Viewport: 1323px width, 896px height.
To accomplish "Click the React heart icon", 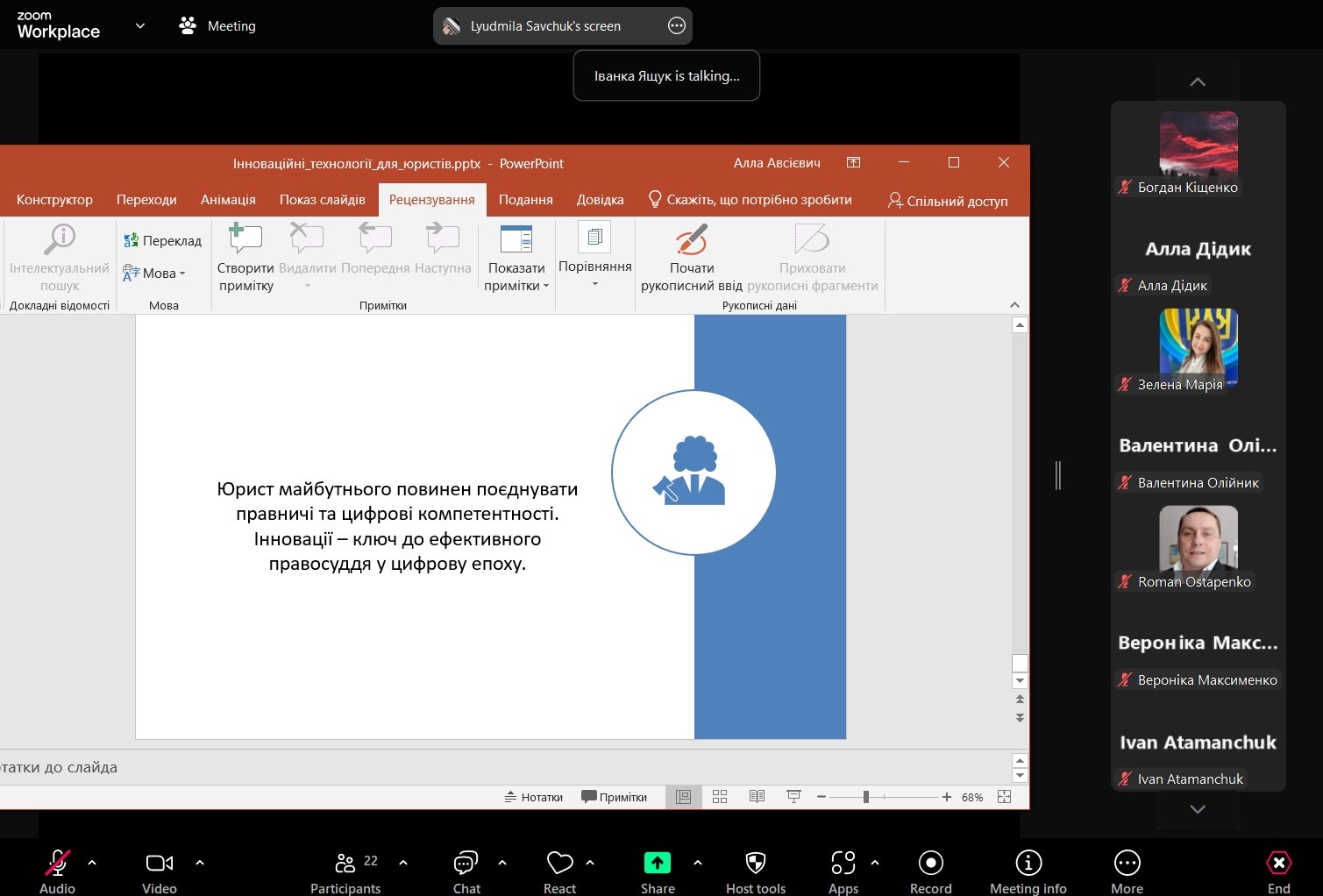I will (x=559, y=864).
